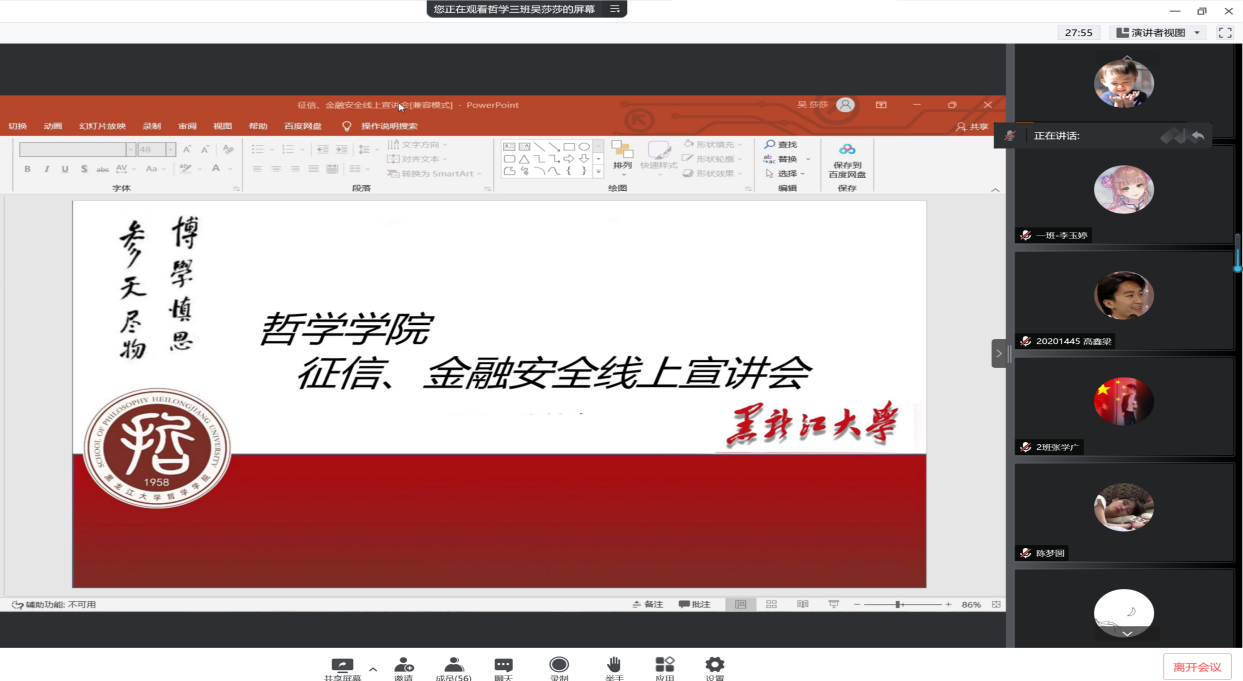The width and height of the screenshot is (1243, 681).
Task: Click the 共享 button in PowerPoint
Action: click(972, 127)
